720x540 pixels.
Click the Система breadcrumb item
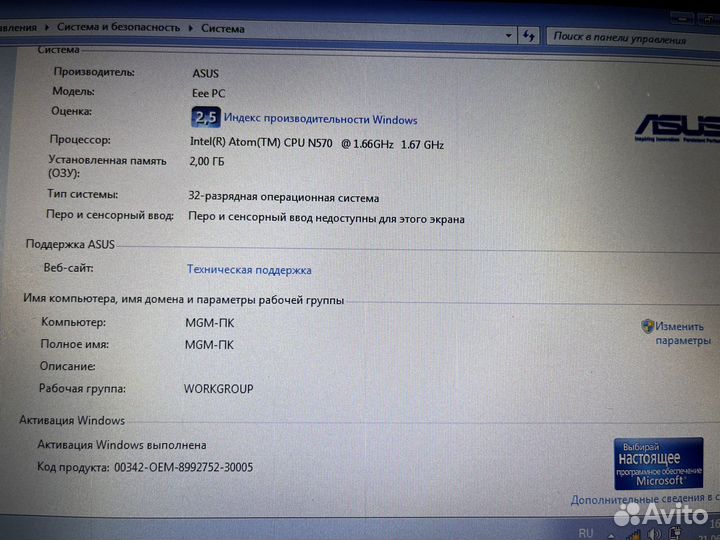click(223, 28)
